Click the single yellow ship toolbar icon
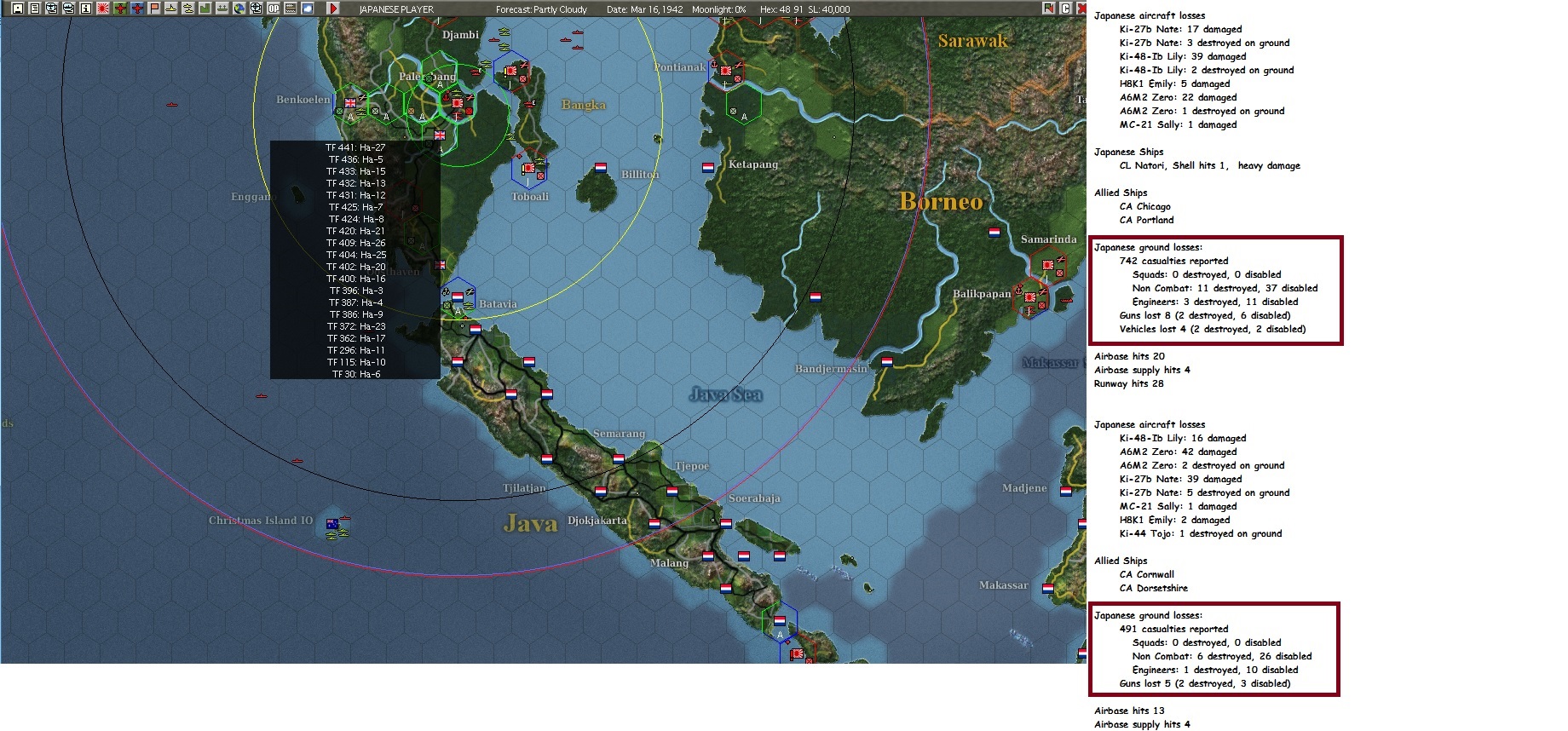This screenshot has width=1568, height=731. coord(171,9)
